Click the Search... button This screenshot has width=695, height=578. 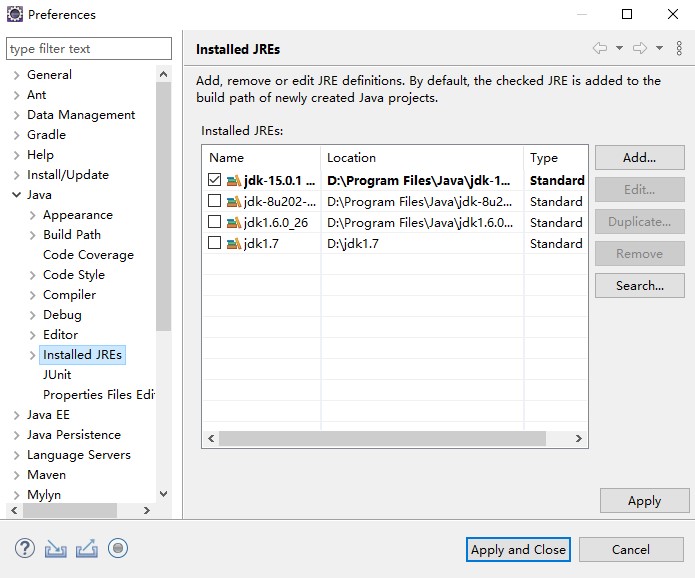640,285
